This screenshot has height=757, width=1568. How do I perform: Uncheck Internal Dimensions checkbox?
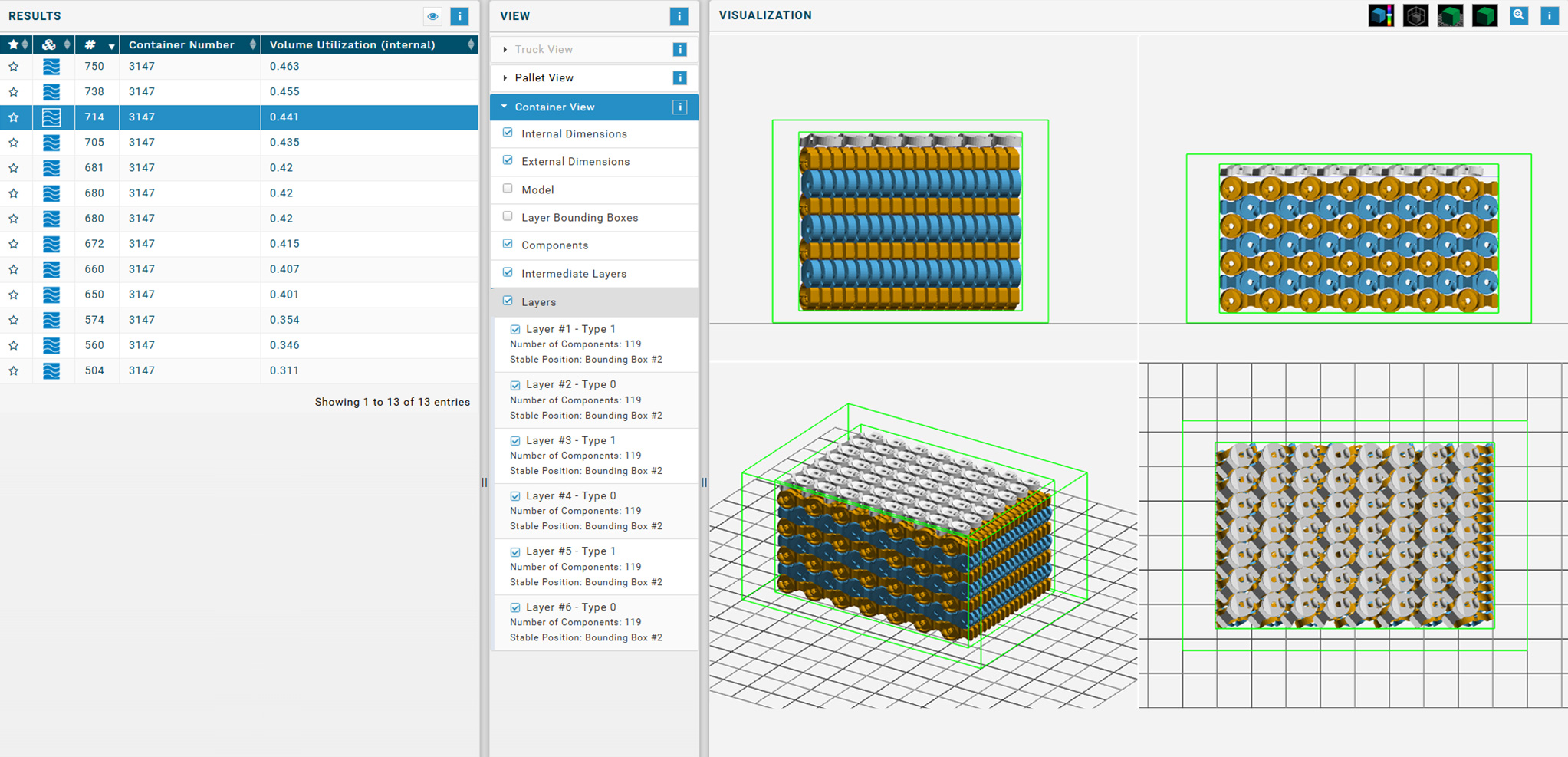pos(508,133)
